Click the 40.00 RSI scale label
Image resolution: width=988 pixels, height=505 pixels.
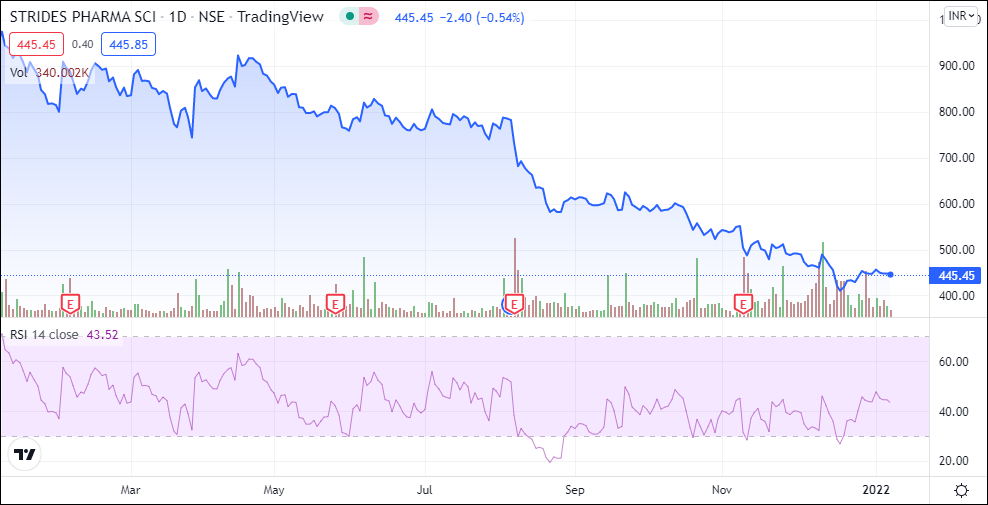[x=953, y=412]
